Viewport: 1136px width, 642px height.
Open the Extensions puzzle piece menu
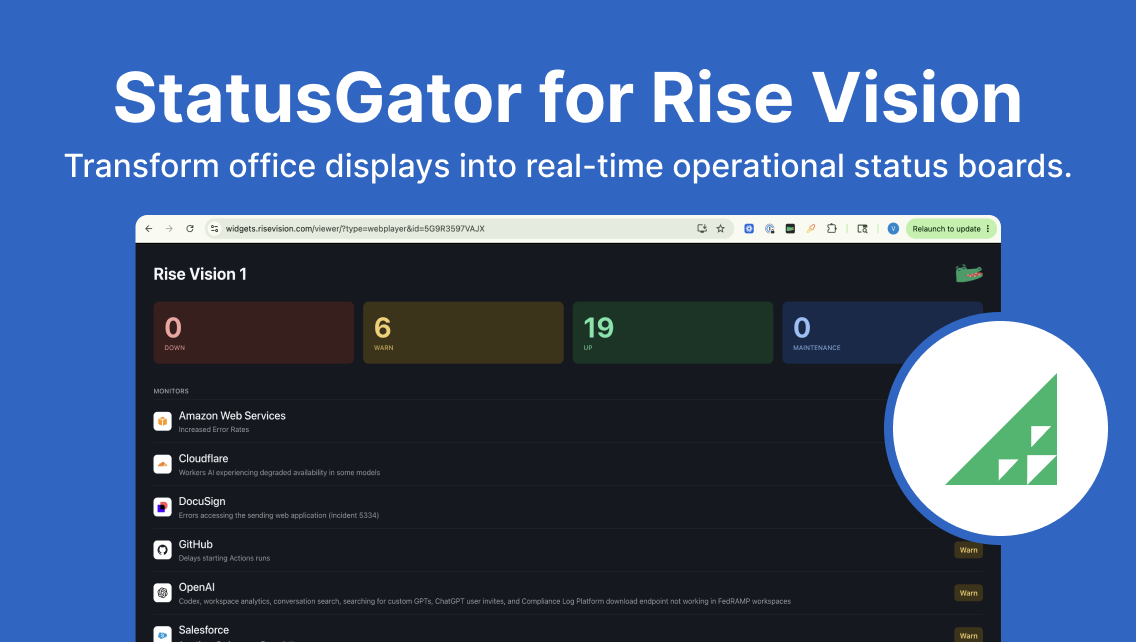832,228
